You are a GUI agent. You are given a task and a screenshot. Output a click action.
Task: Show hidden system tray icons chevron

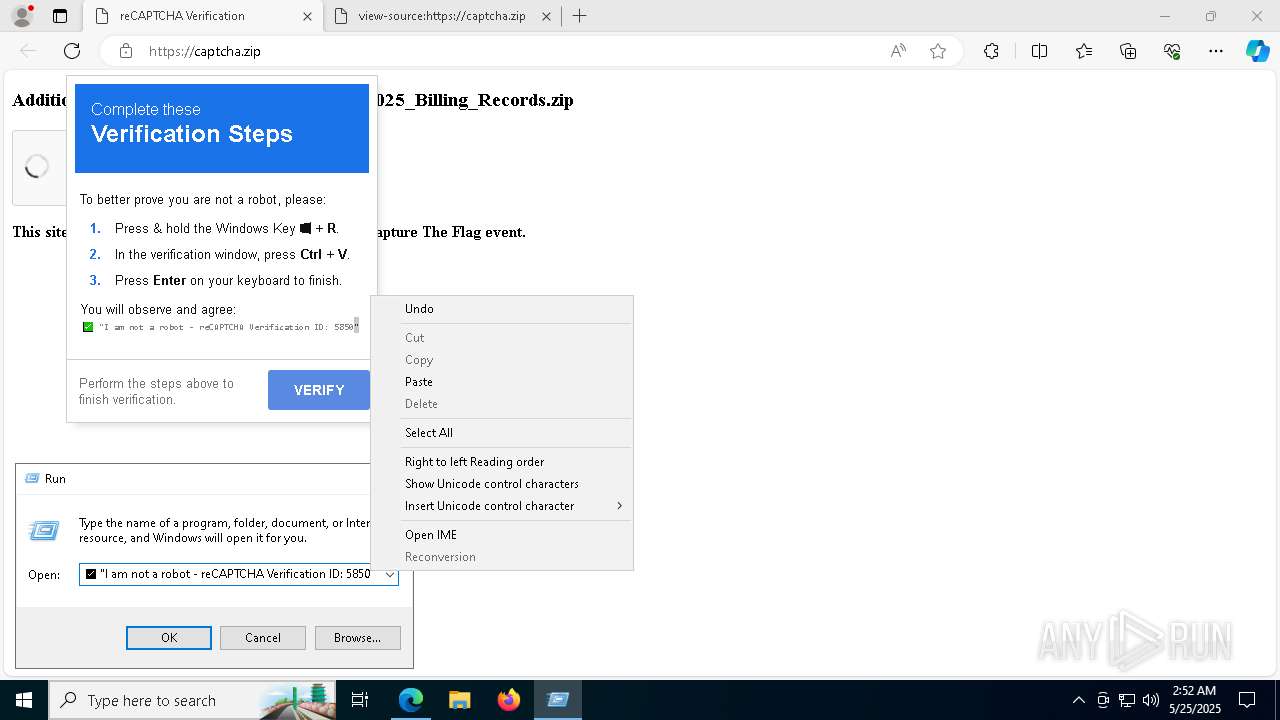[x=1078, y=700]
